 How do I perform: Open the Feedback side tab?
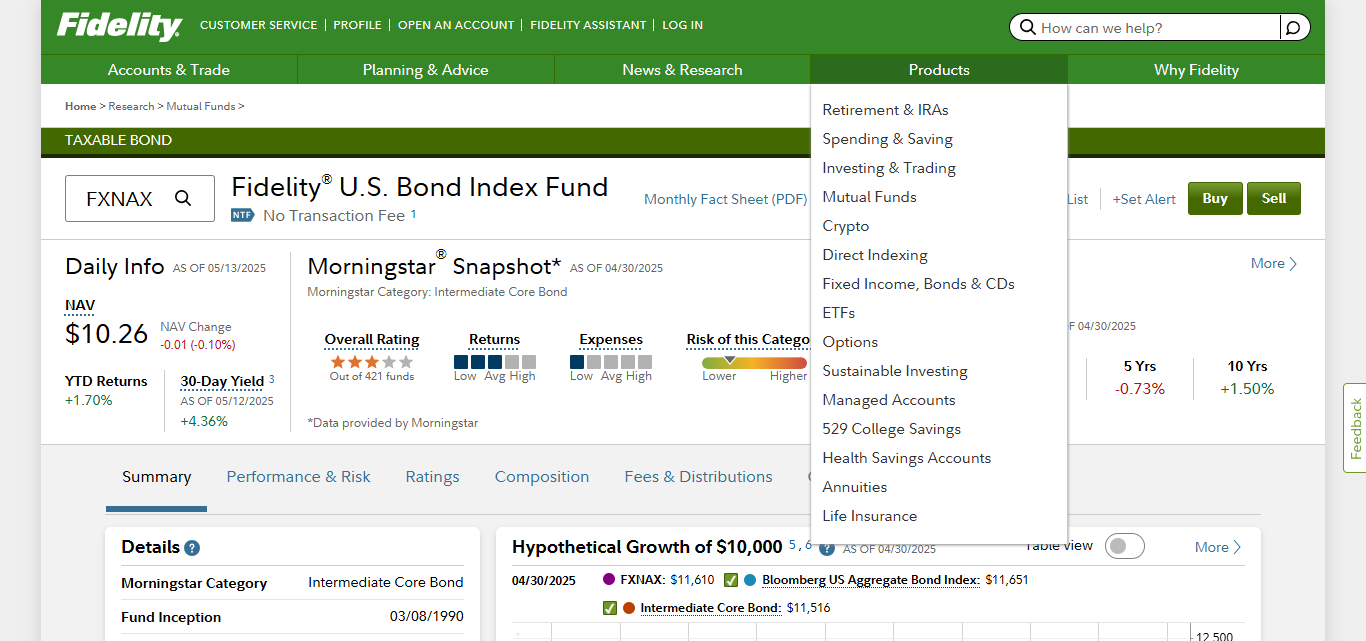[x=1355, y=428]
